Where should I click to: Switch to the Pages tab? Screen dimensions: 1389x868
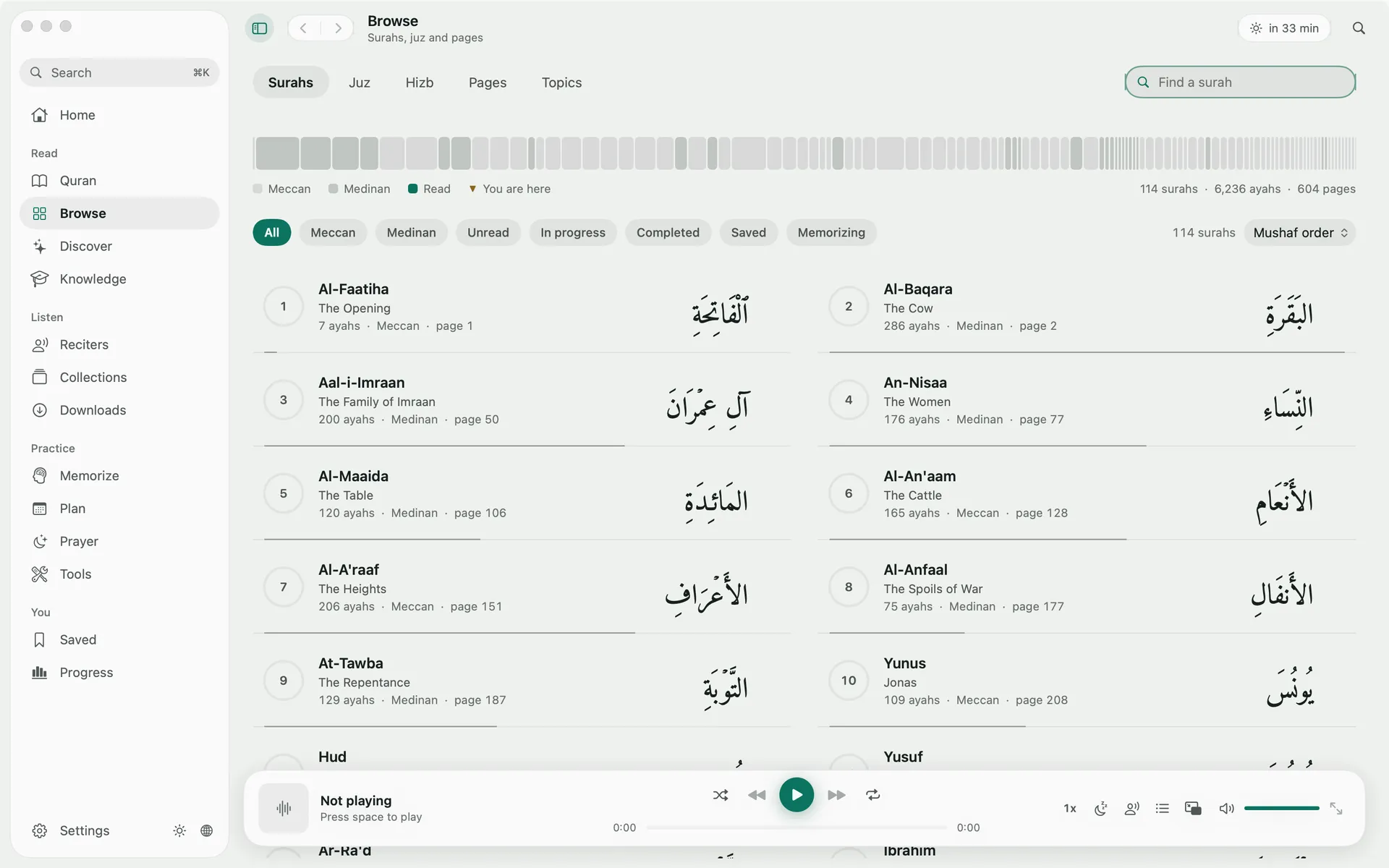click(x=488, y=82)
